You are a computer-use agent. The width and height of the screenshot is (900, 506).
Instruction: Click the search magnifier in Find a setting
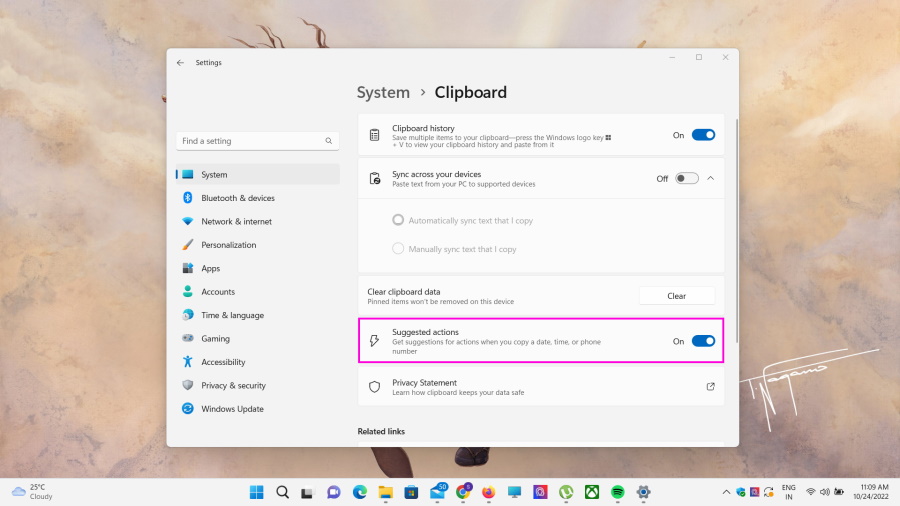coord(329,141)
